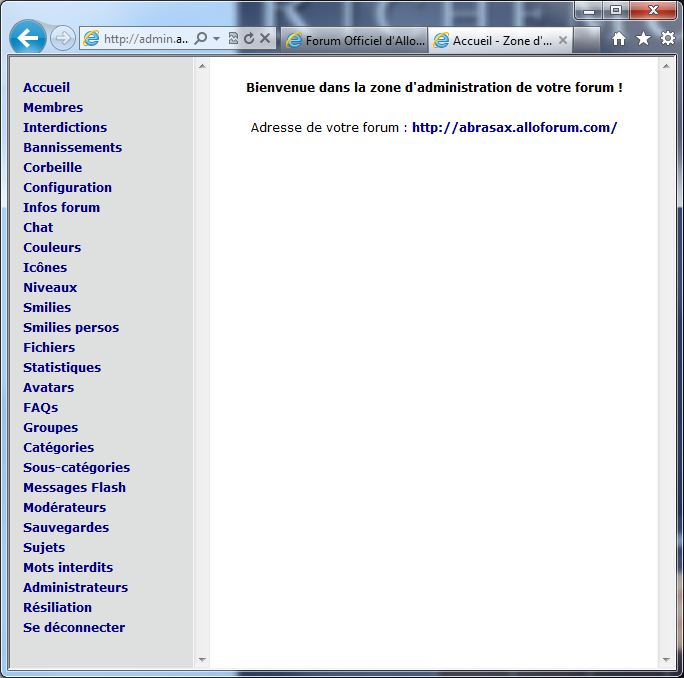
Task: Click the compatibility view icon
Action: coord(233,39)
